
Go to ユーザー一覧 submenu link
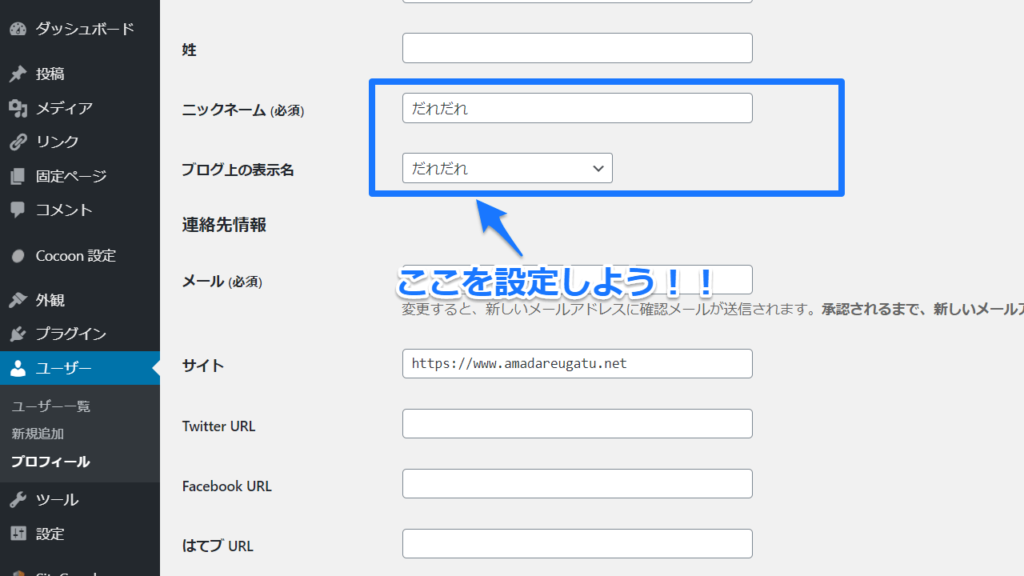51,407
